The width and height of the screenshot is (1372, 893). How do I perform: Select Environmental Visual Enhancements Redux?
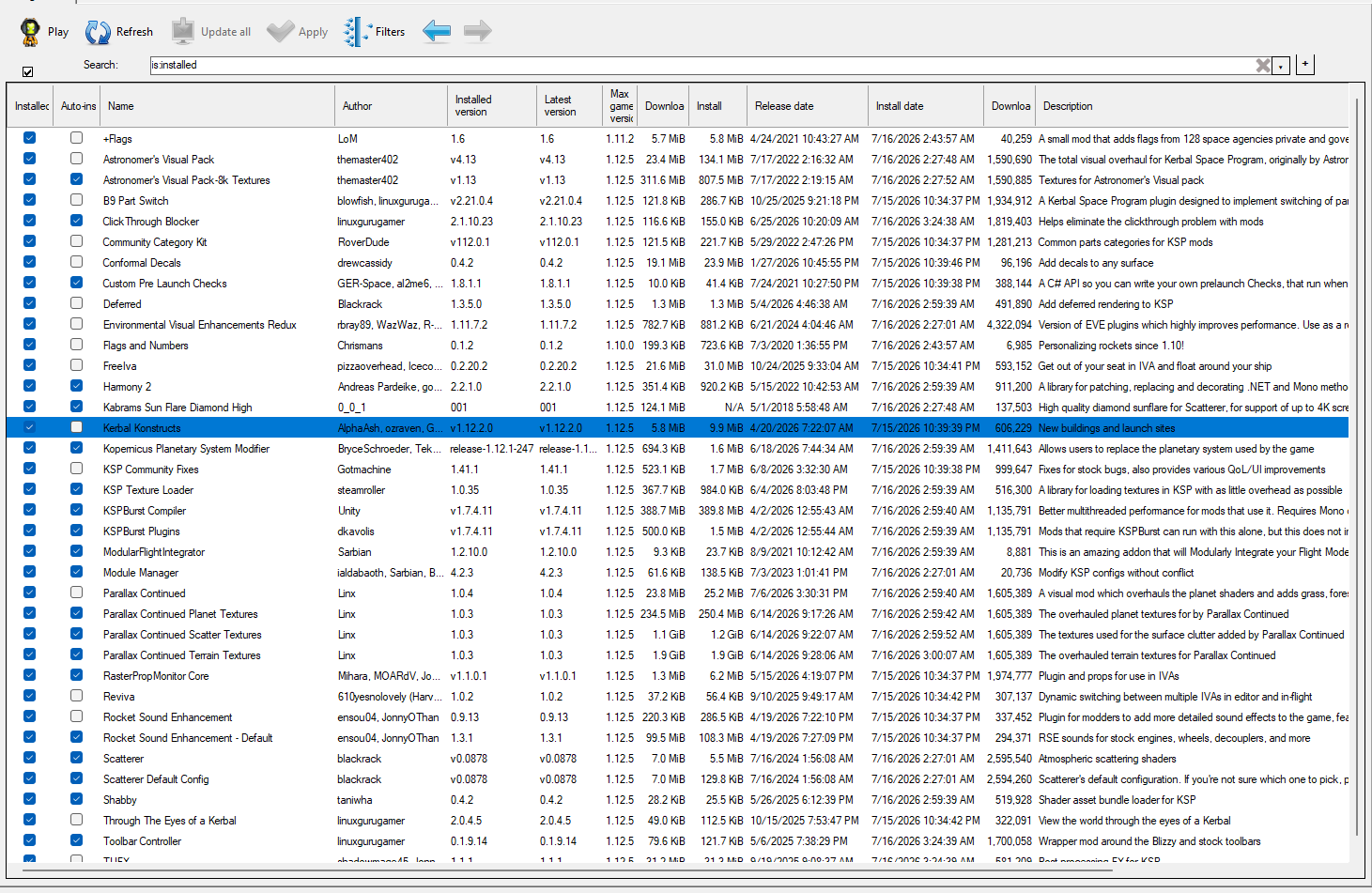click(x=199, y=325)
